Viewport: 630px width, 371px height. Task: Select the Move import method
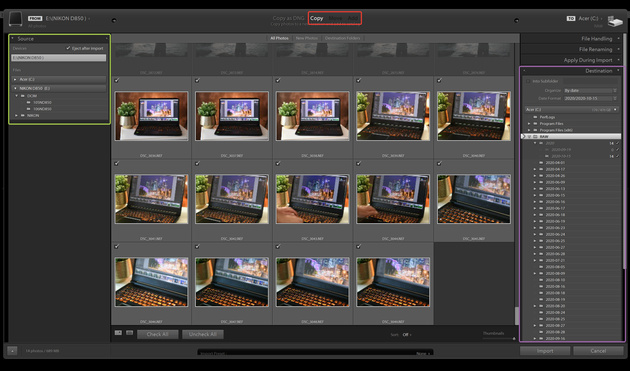coord(335,18)
